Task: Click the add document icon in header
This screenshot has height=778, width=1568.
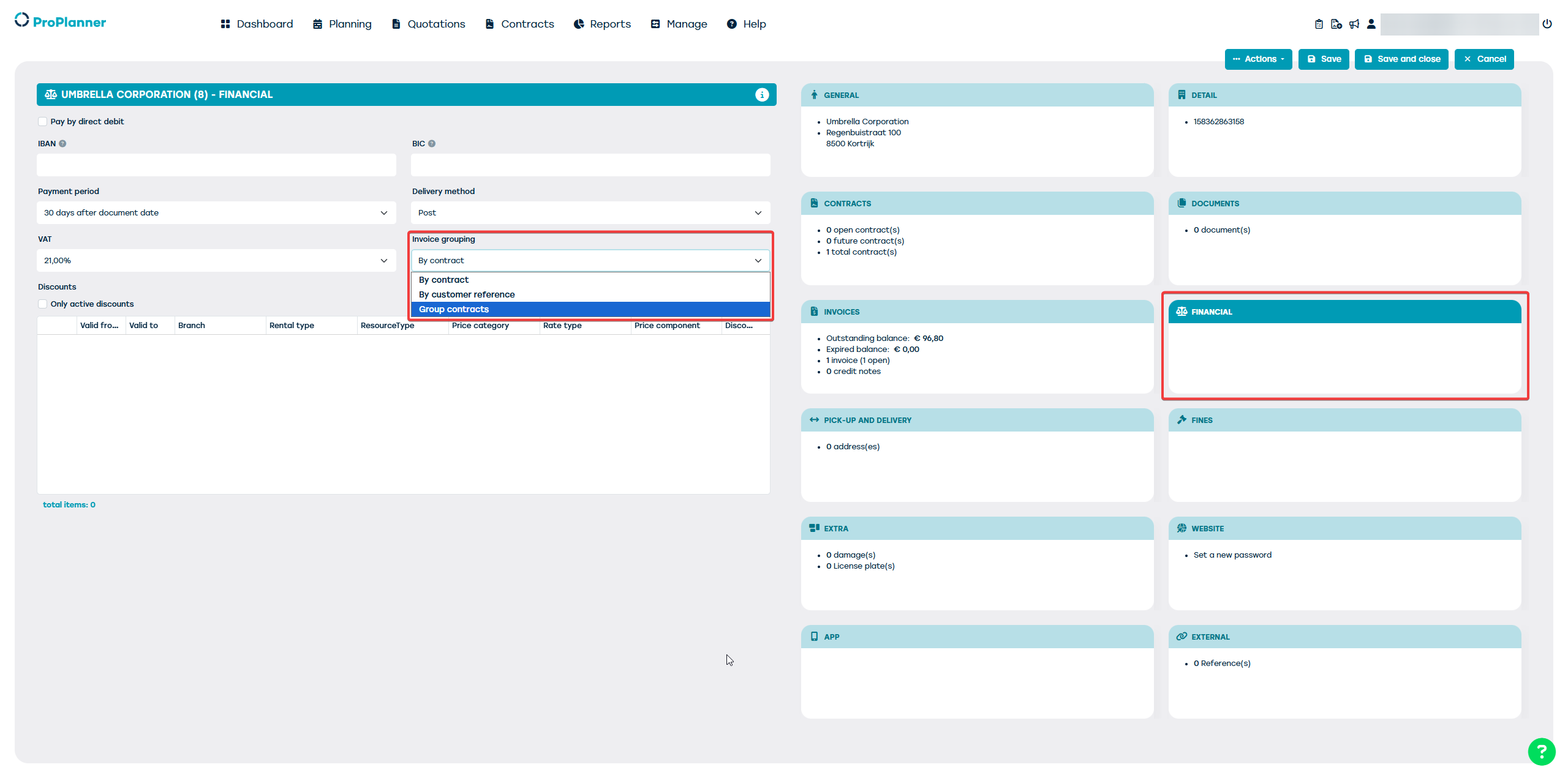Action: (x=1336, y=24)
